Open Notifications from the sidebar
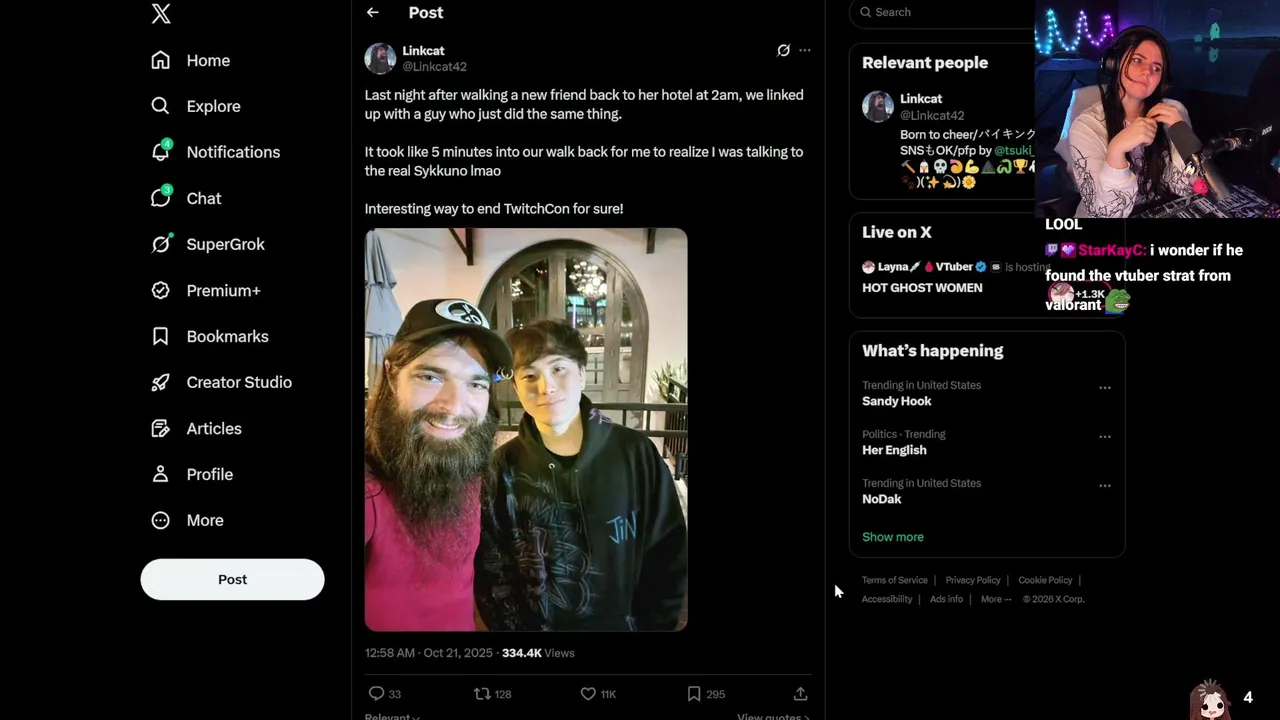The height and width of the screenshot is (720, 1280). pos(232,152)
